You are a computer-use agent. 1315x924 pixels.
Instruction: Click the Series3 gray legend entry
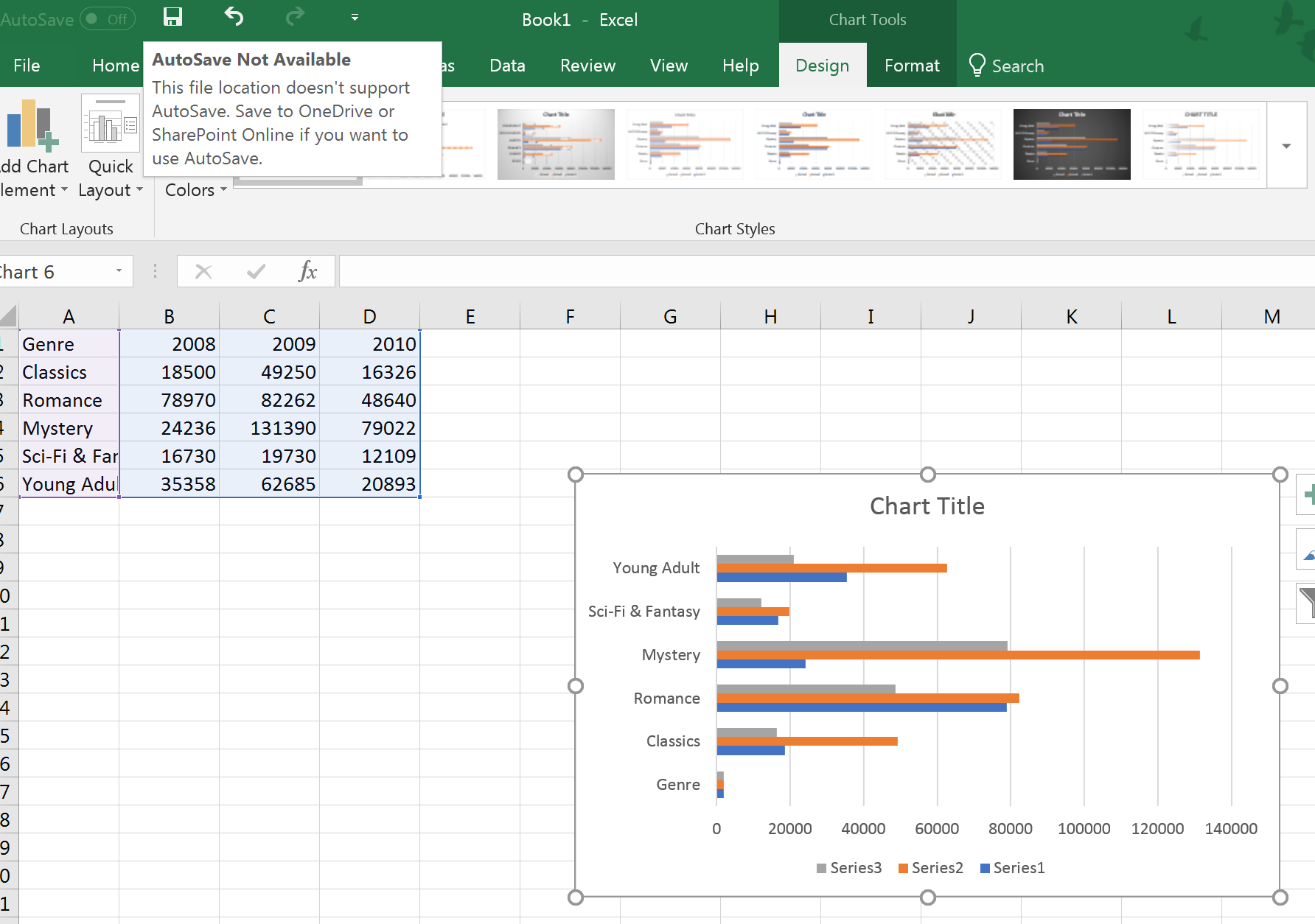coord(849,868)
